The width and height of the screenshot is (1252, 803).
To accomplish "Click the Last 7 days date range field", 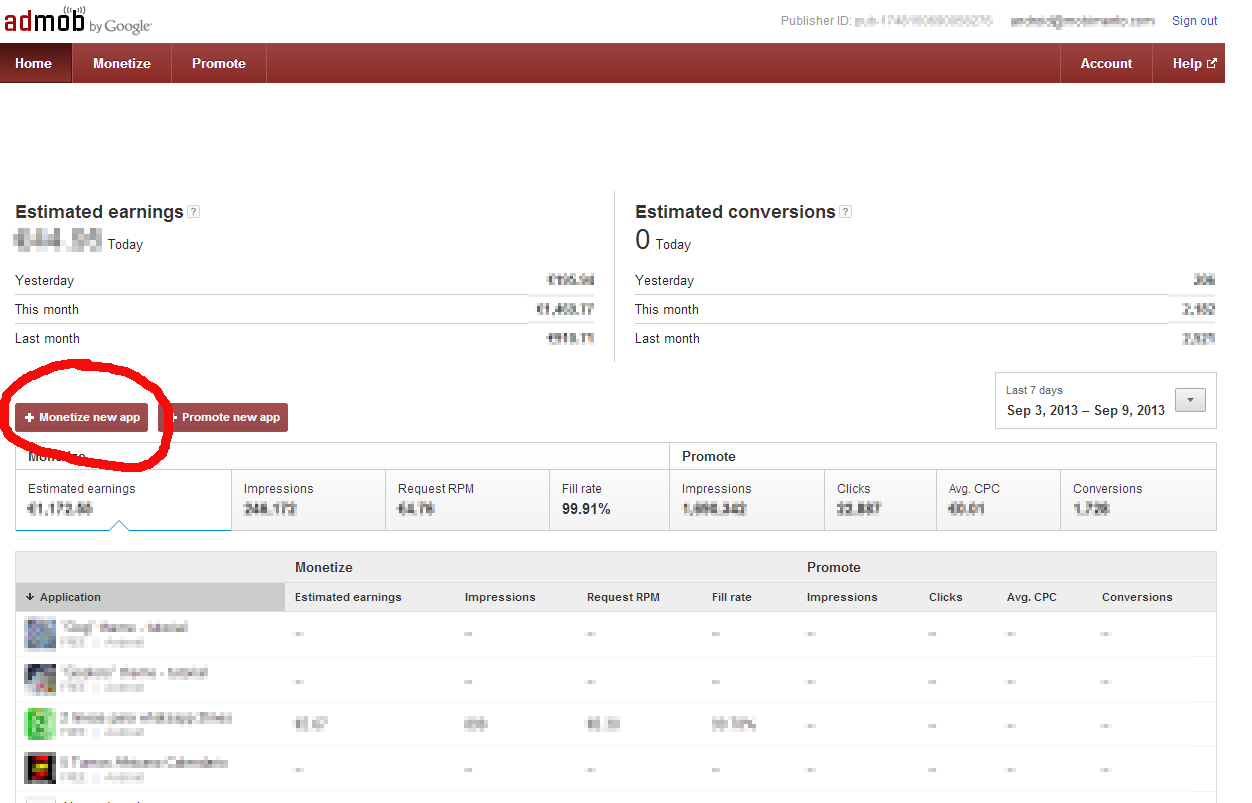I will point(1106,401).
